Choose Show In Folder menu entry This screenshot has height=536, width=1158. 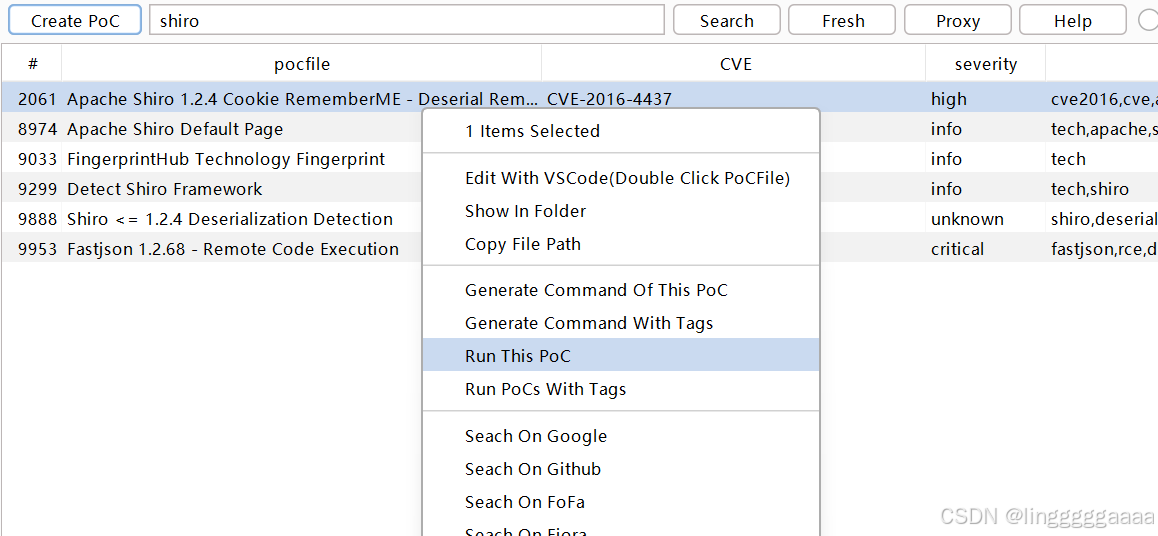(x=621, y=211)
